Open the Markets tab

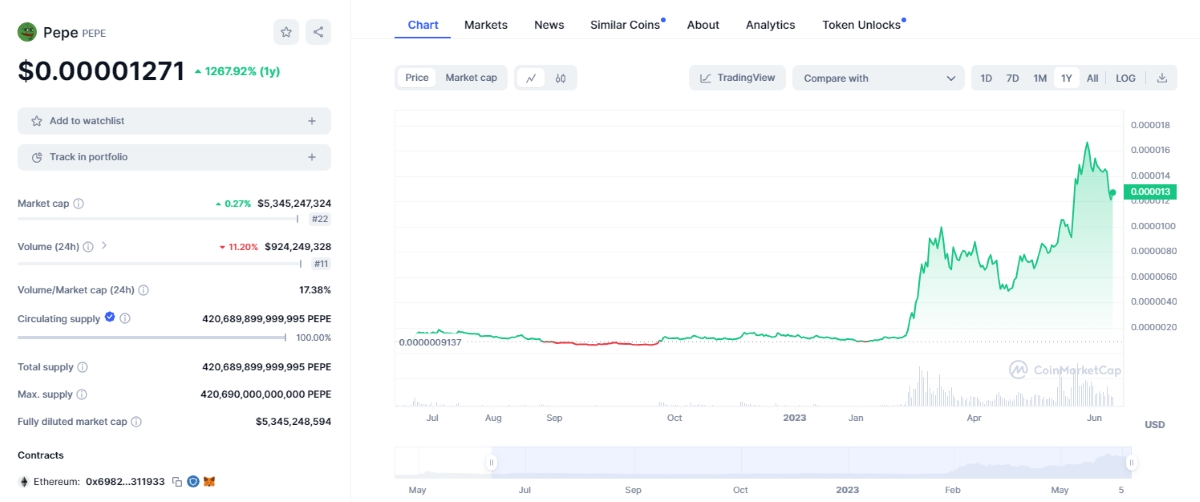point(486,25)
